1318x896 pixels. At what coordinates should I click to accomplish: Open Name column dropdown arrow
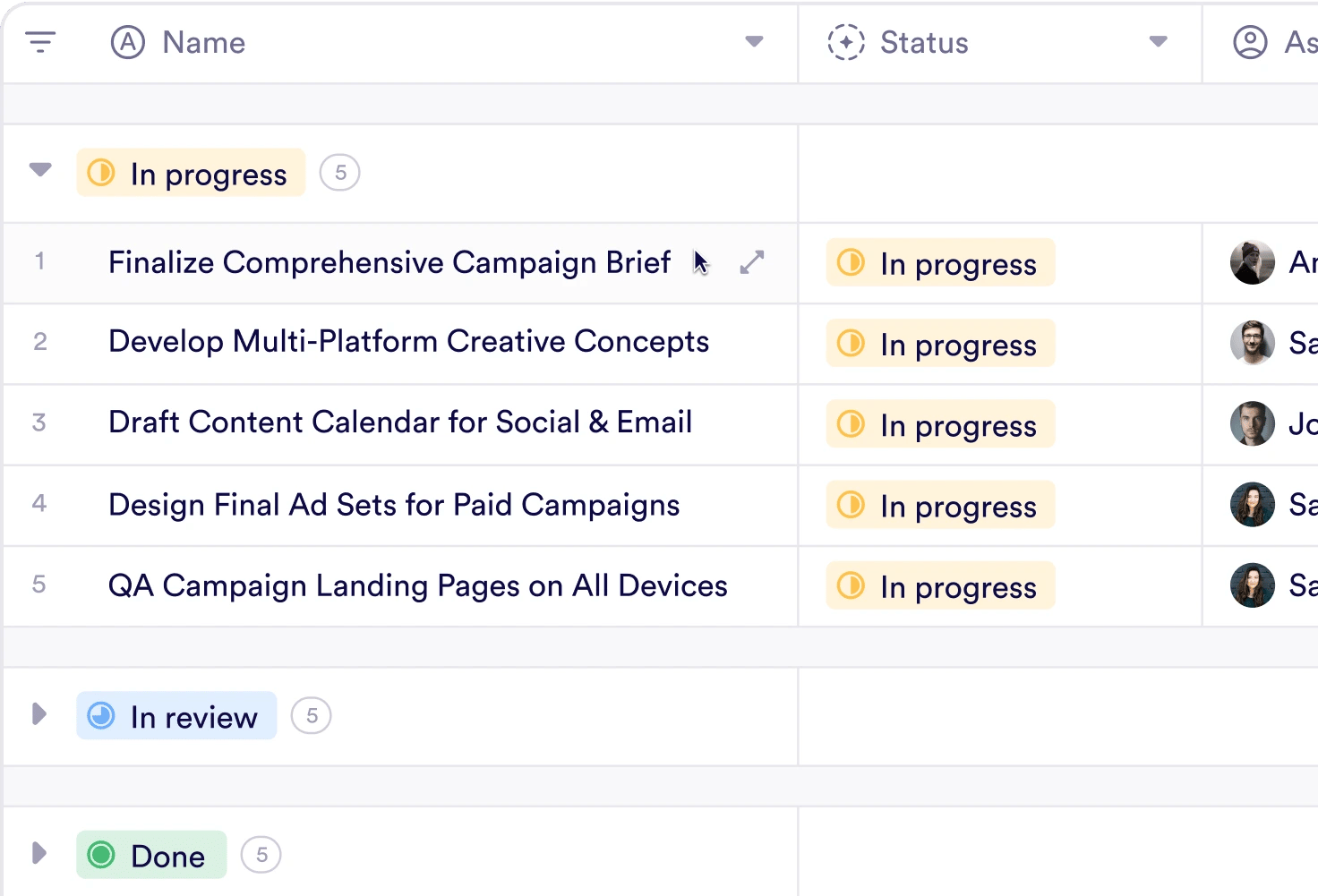[754, 41]
